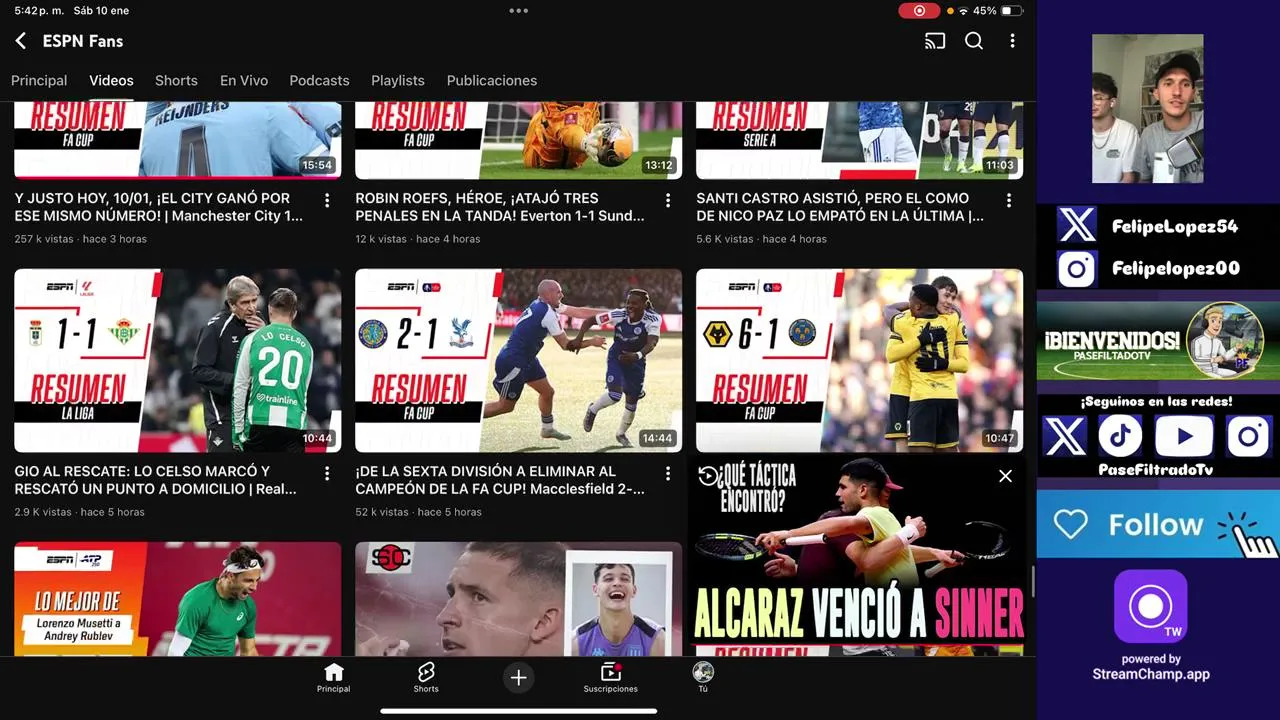Viewport: 1280px width, 720px height.
Task: Open title 'SANTI CASTRO ASISTIÓ' video
Action: pyautogui.click(x=840, y=207)
